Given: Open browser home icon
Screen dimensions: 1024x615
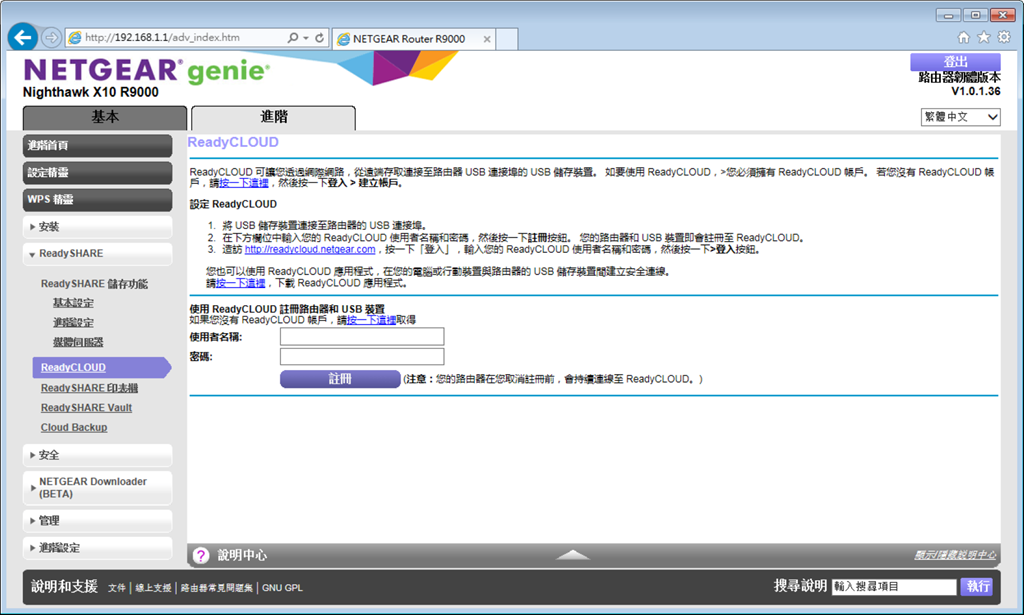Looking at the screenshot, I should [963, 37].
